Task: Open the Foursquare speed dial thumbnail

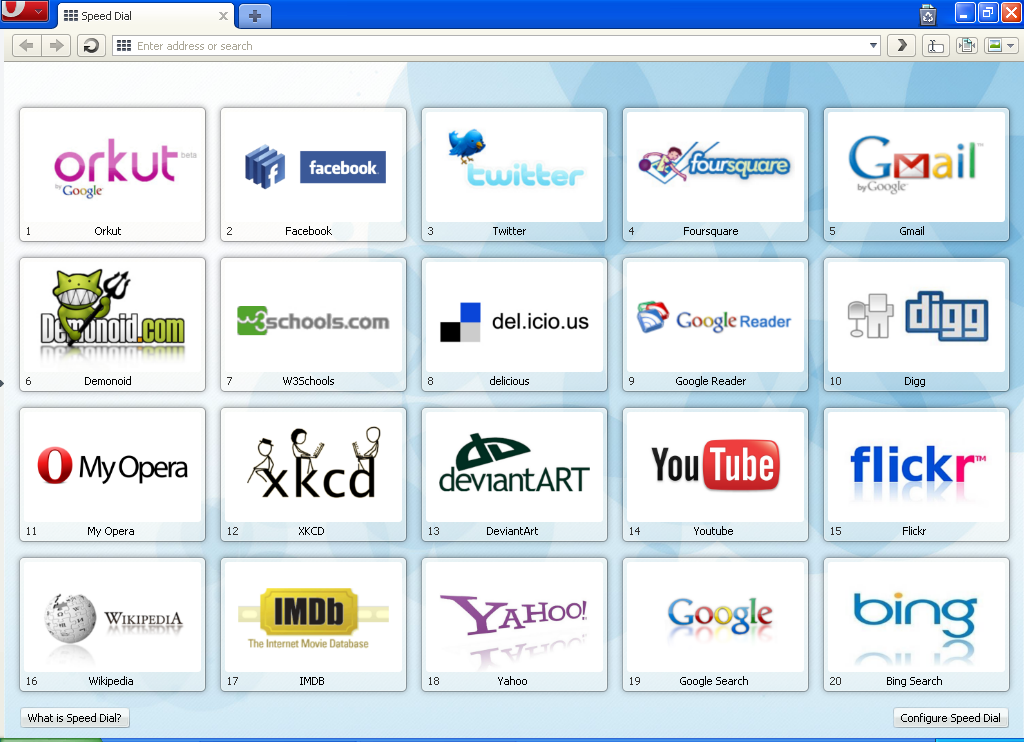Action: tap(715, 174)
